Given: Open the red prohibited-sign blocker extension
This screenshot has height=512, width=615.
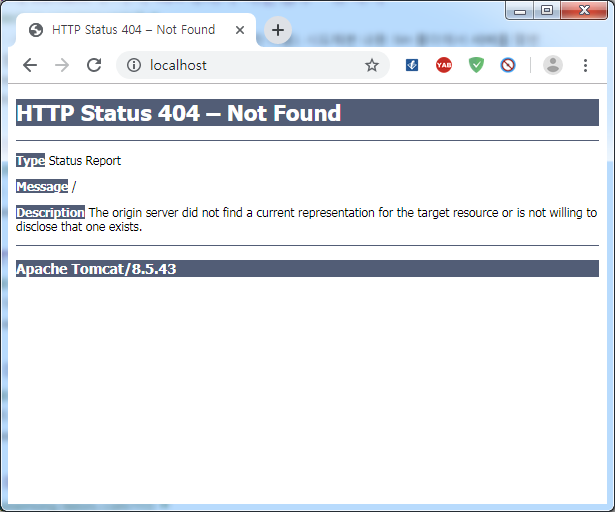Looking at the screenshot, I should [508, 65].
